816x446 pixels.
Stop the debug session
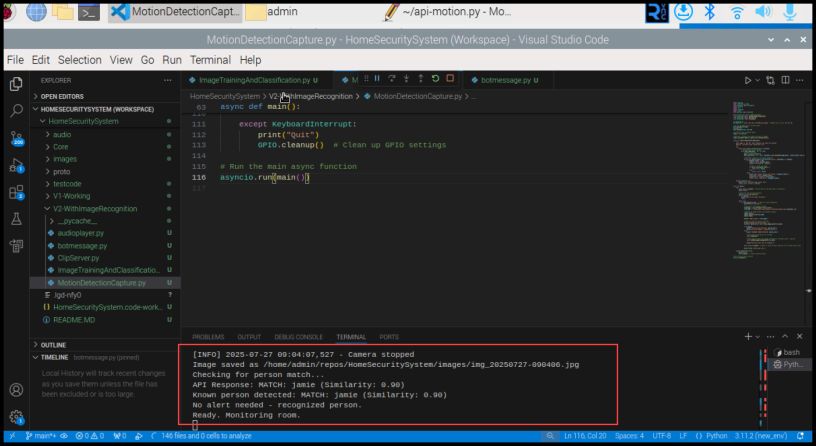tap(450, 79)
